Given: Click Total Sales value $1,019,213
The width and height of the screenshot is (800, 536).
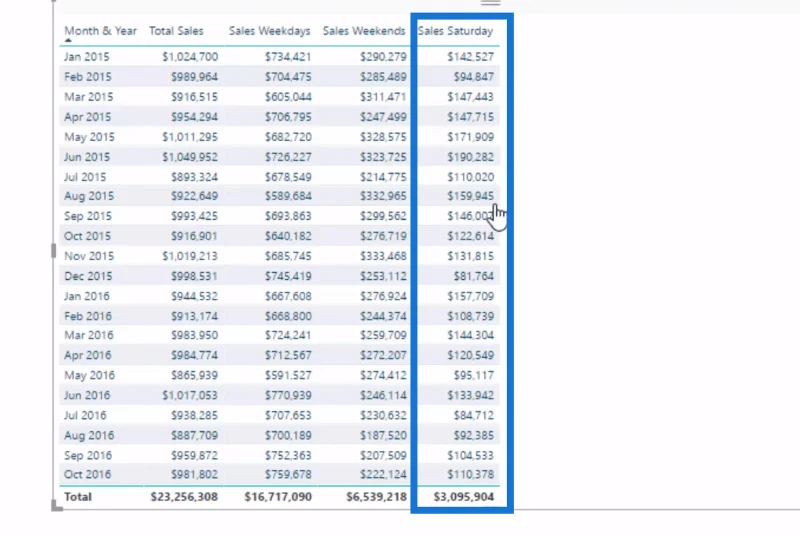Looking at the screenshot, I should click(x=190, y=256).
